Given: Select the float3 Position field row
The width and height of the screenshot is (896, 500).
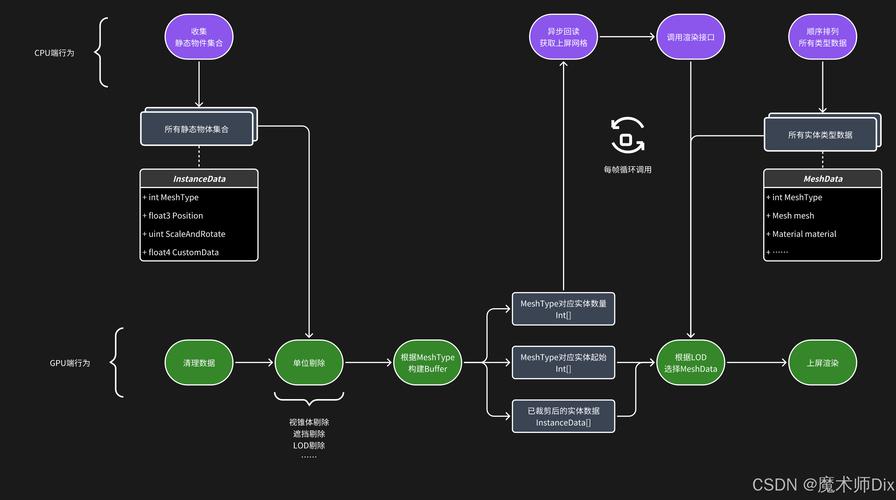Looking at the screenshot, I should [x=199, y=215].
